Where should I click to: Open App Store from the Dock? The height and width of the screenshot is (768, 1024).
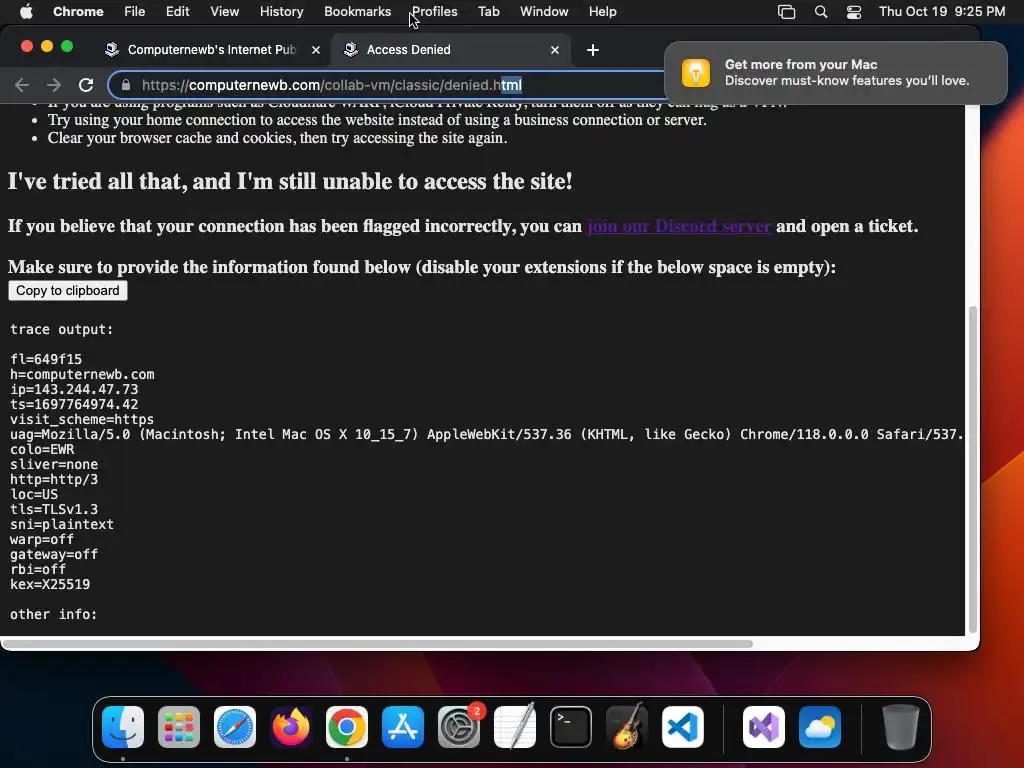pos(403,727)
